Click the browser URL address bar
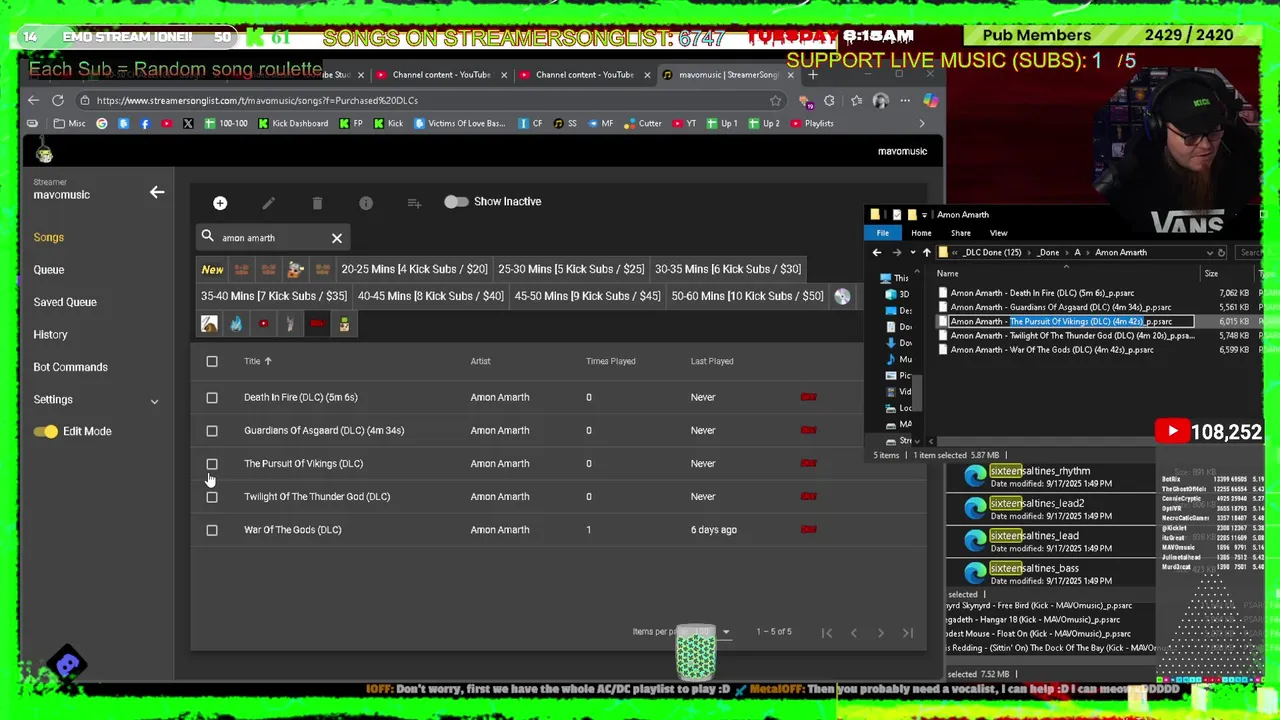The height and width of the screenshot is (720, 1280). pos(430,100)
